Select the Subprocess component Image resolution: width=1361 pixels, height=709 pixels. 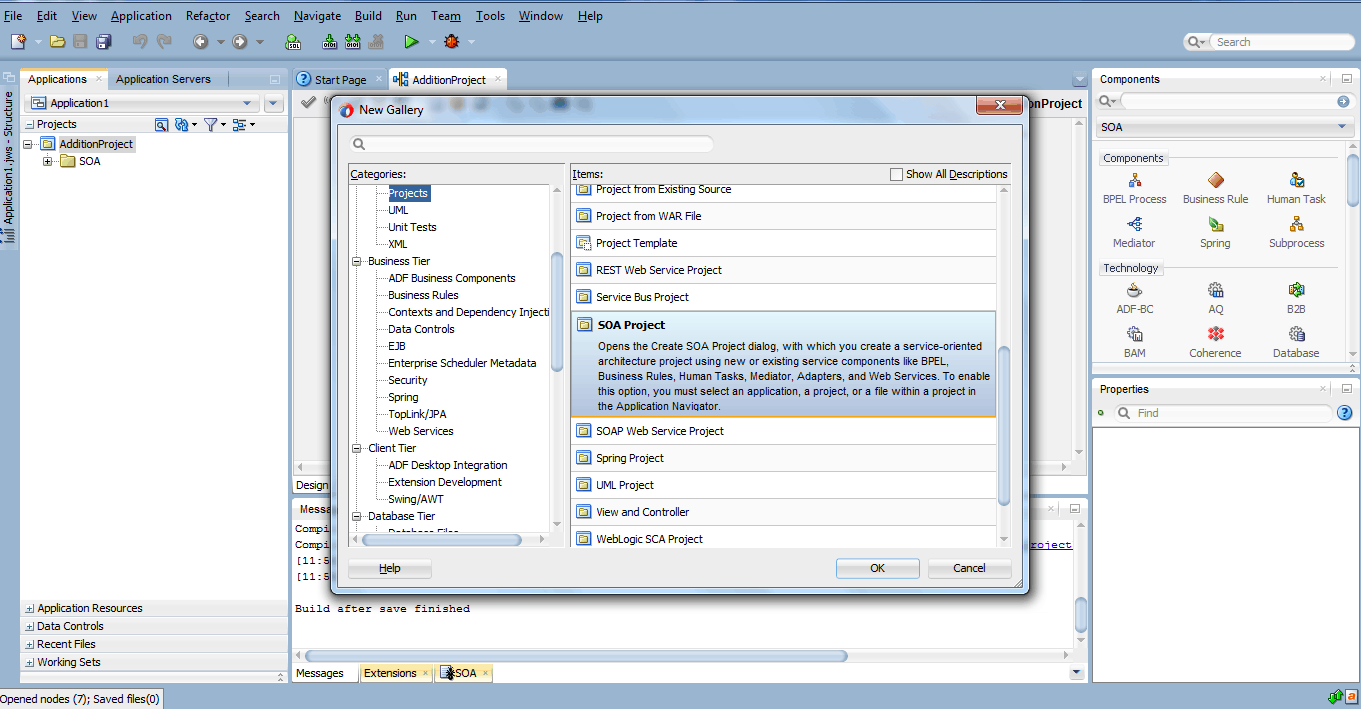pos(1296,232)
